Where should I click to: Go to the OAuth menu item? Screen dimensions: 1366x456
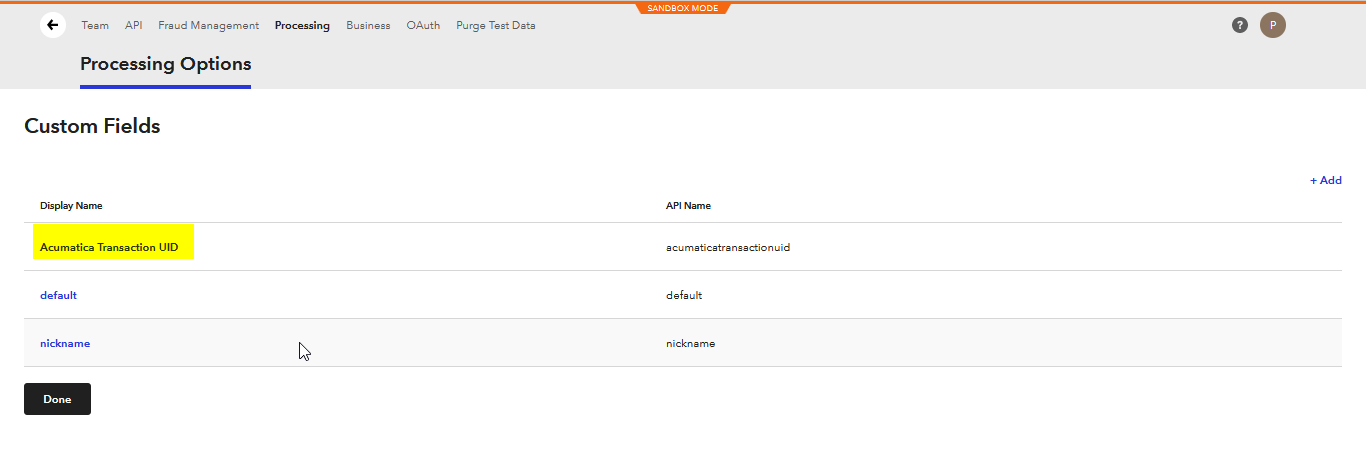tap(423, 25)
